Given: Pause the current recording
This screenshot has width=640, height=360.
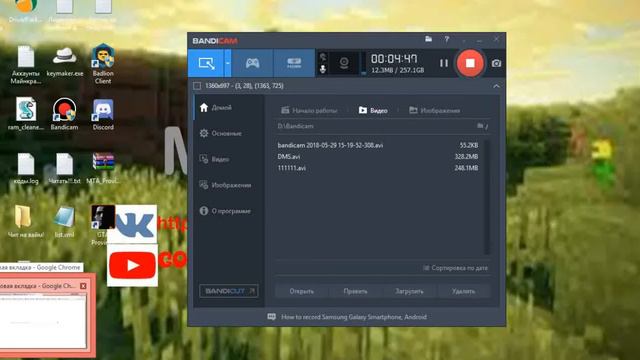Looking at the screenshot, I should tap(444, 63).
